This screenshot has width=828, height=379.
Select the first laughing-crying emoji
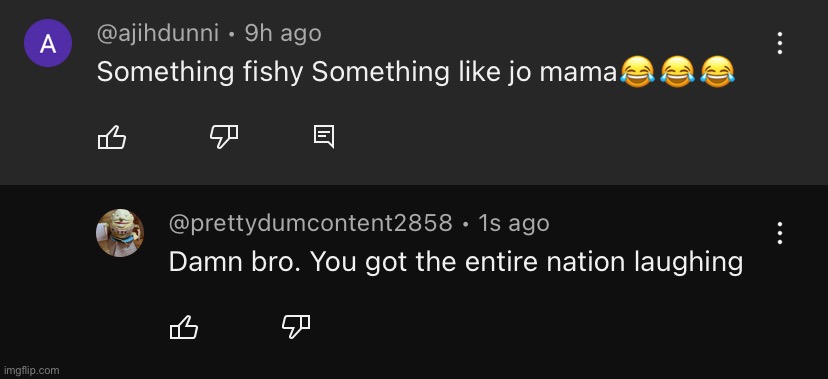tap(637, 72)
